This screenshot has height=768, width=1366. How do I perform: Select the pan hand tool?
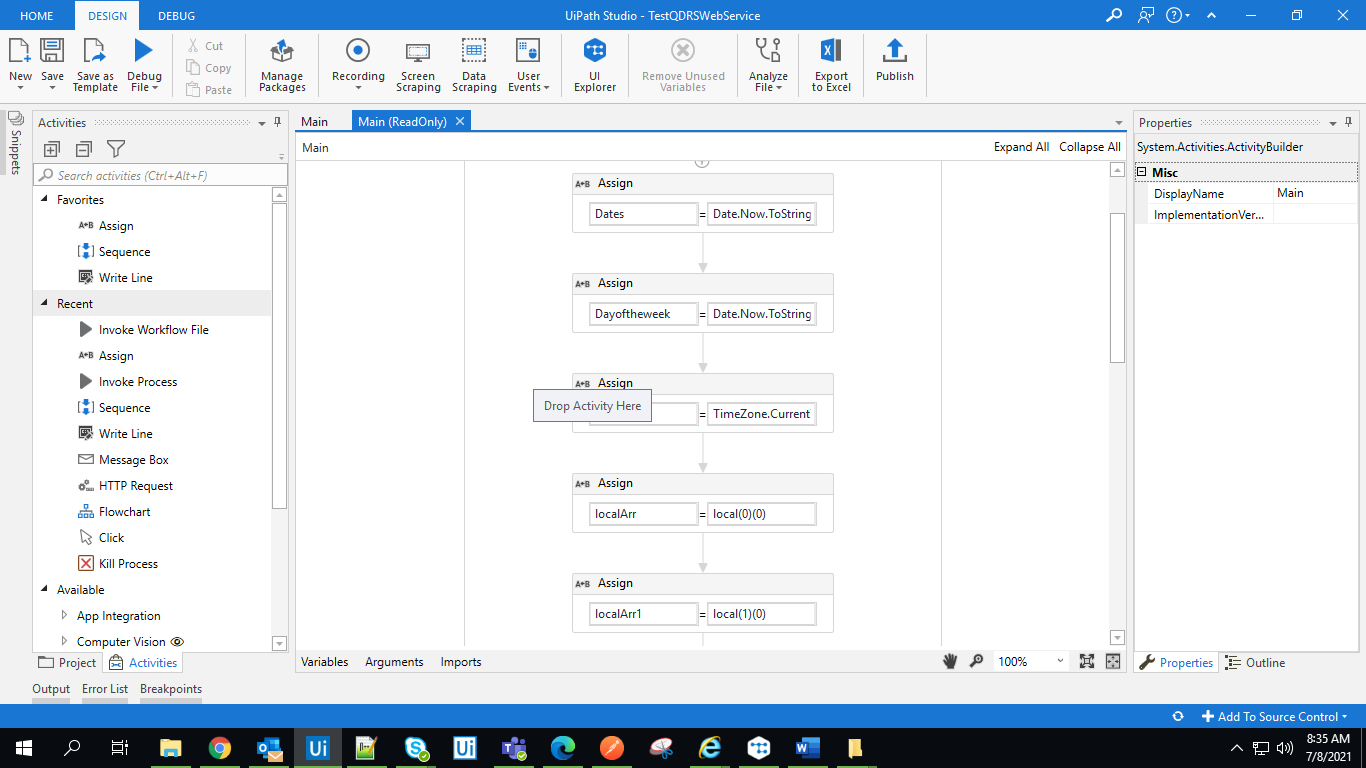point(951,661)
